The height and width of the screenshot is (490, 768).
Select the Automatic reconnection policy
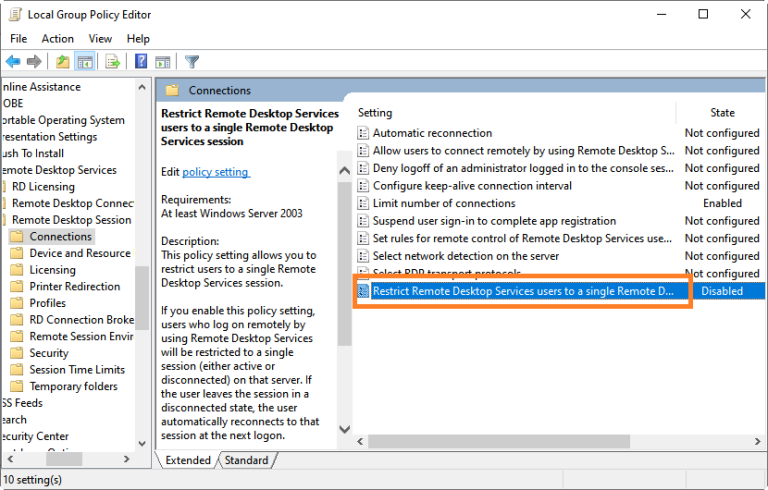432,133
